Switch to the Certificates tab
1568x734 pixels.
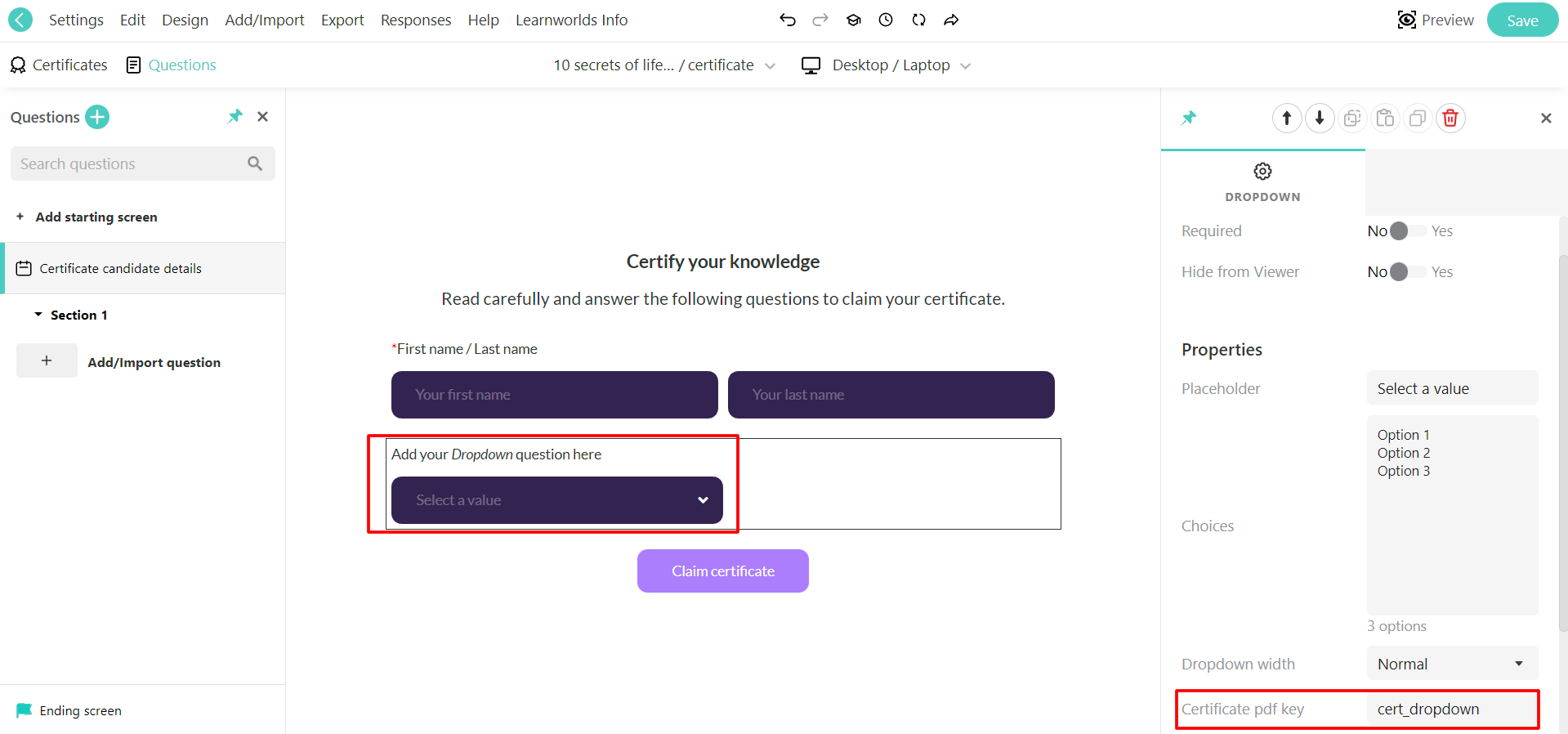[x=58, y=65]
